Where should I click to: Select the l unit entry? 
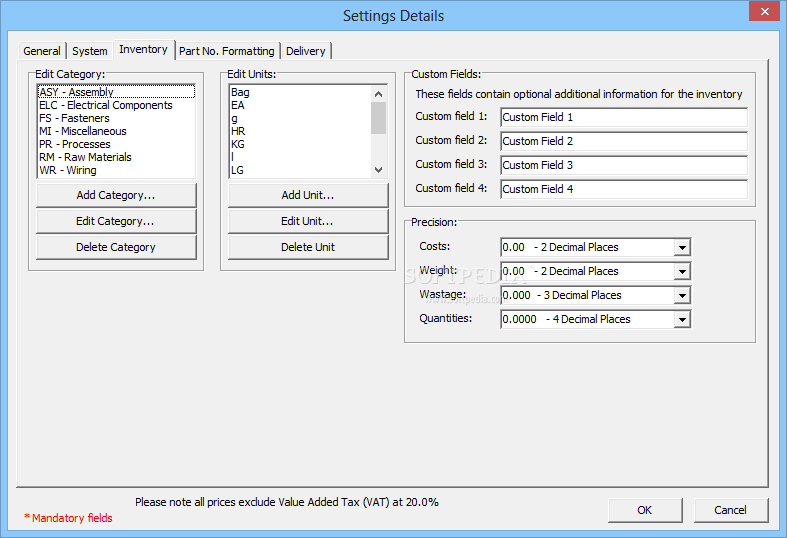tap(300, 157)
